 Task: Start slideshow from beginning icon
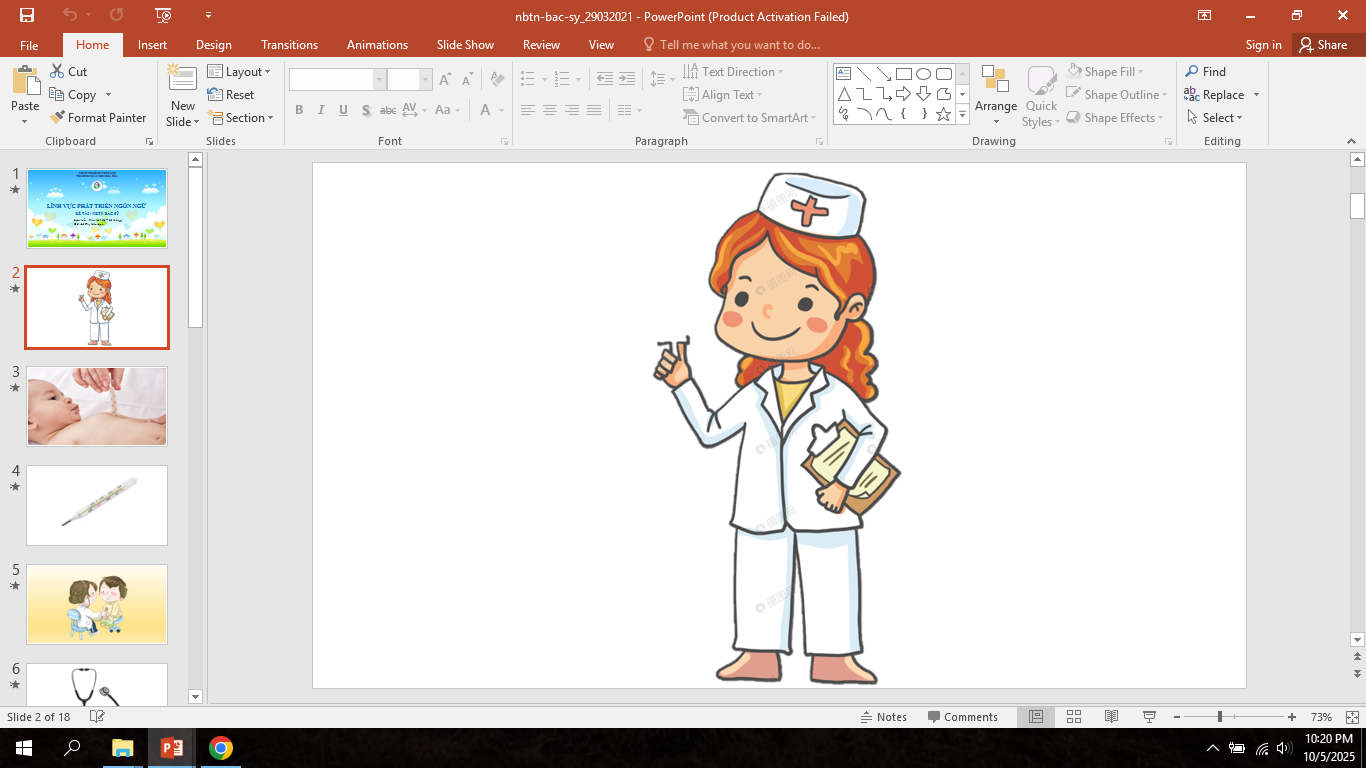[164, 15]
